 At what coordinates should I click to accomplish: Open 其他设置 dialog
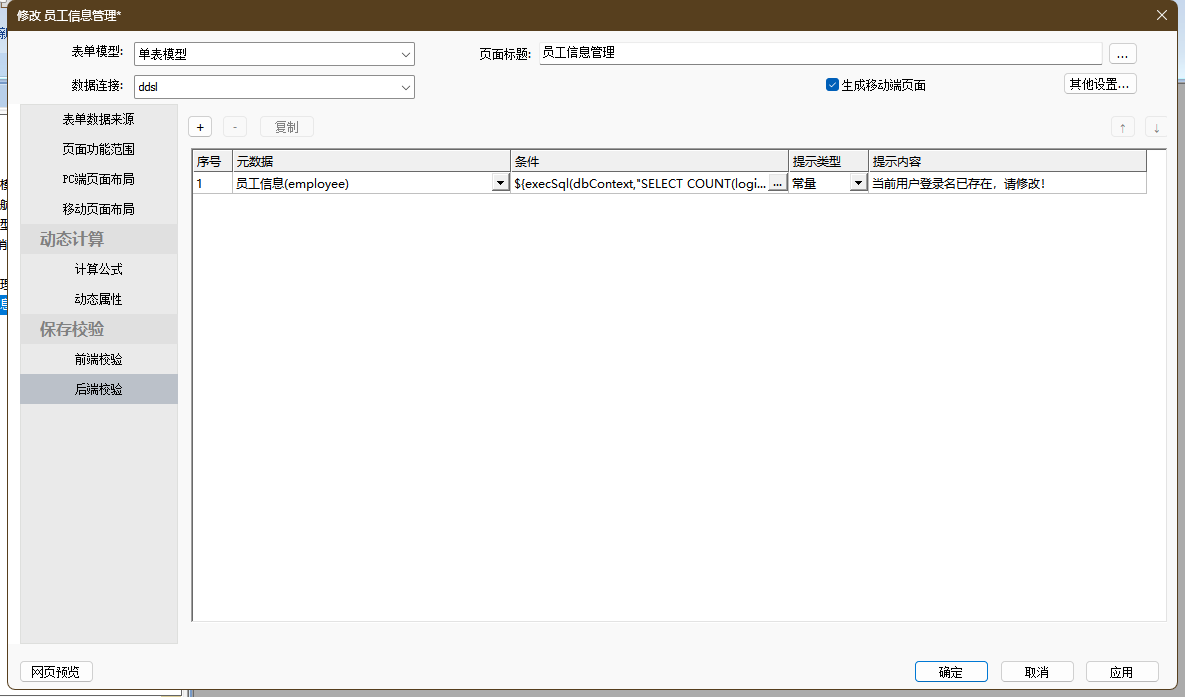(1099, 84)
